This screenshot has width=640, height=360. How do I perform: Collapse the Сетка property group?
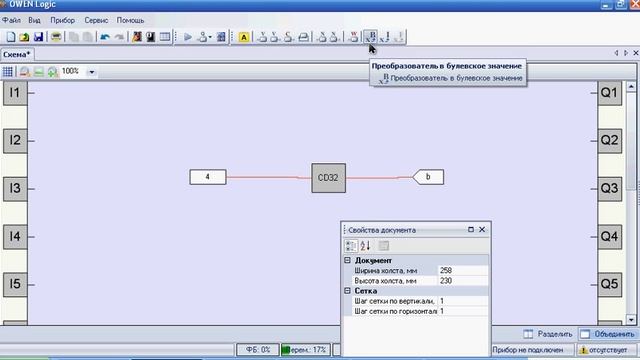(347, 291)
